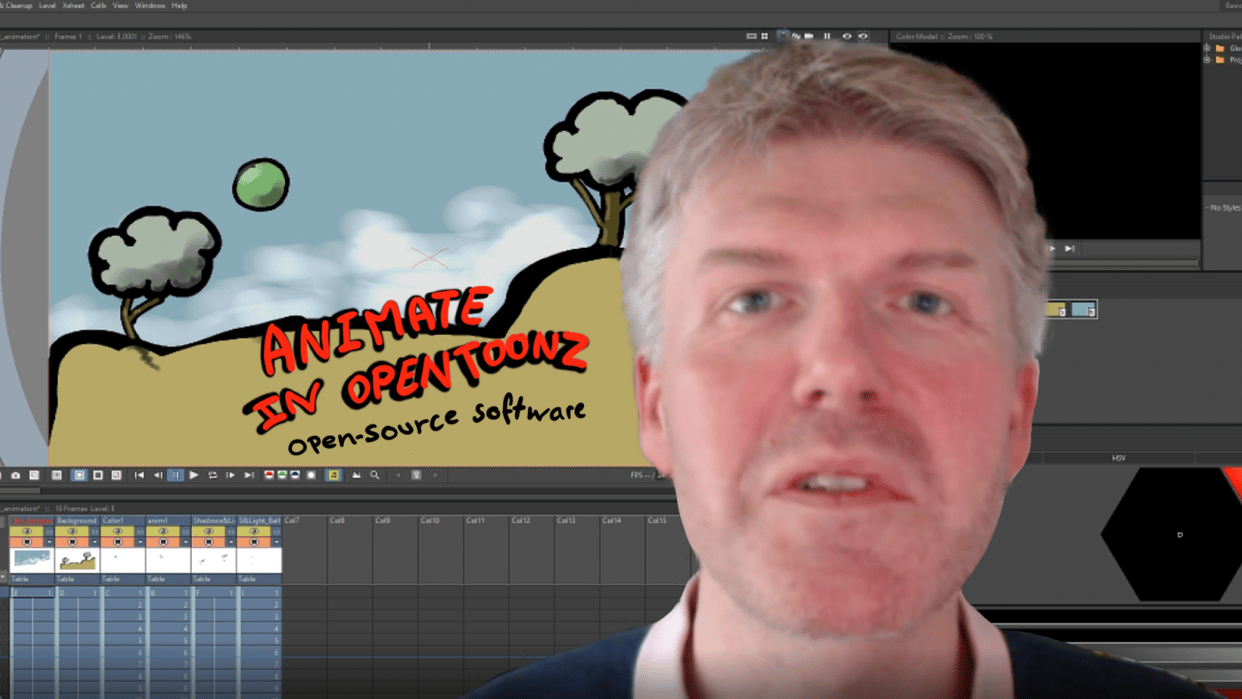This screenshot has width=1242, height=699.
Task: Expand first folder in Studio Palette tree
Action: click(1207, 48)
